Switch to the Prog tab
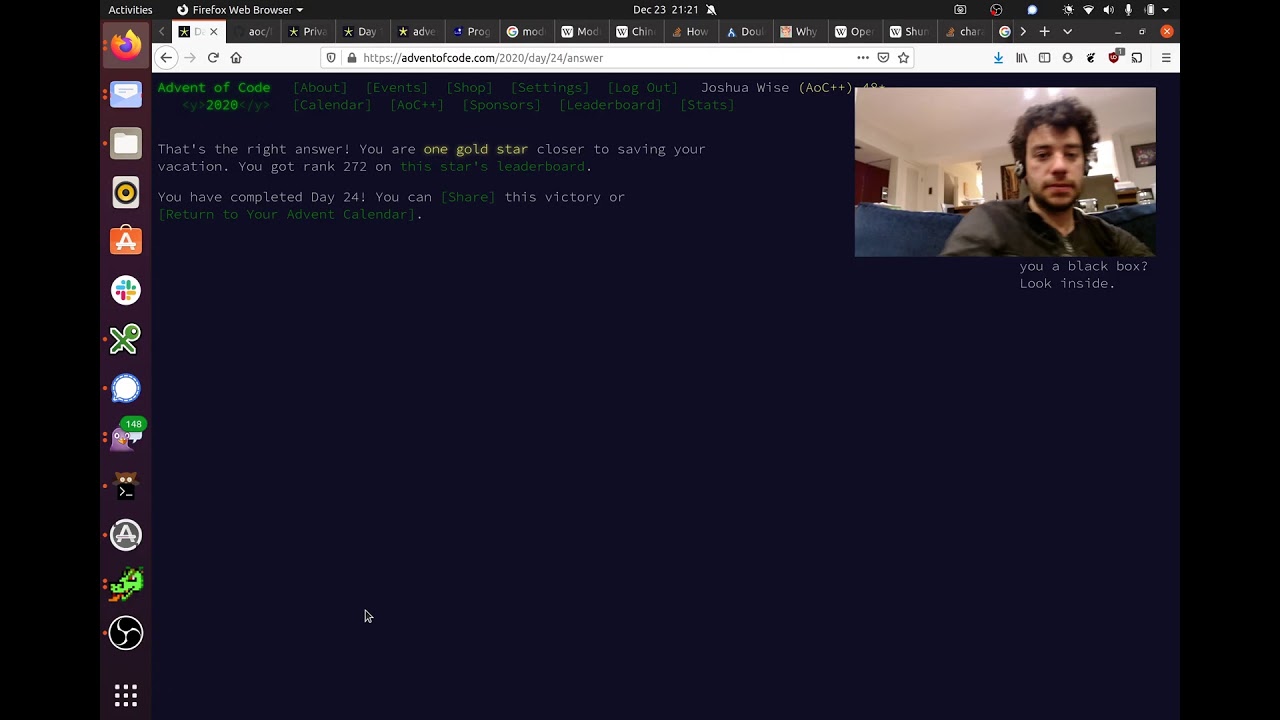The width and height of the screenshot is (1280, 720). pos(471,32)
